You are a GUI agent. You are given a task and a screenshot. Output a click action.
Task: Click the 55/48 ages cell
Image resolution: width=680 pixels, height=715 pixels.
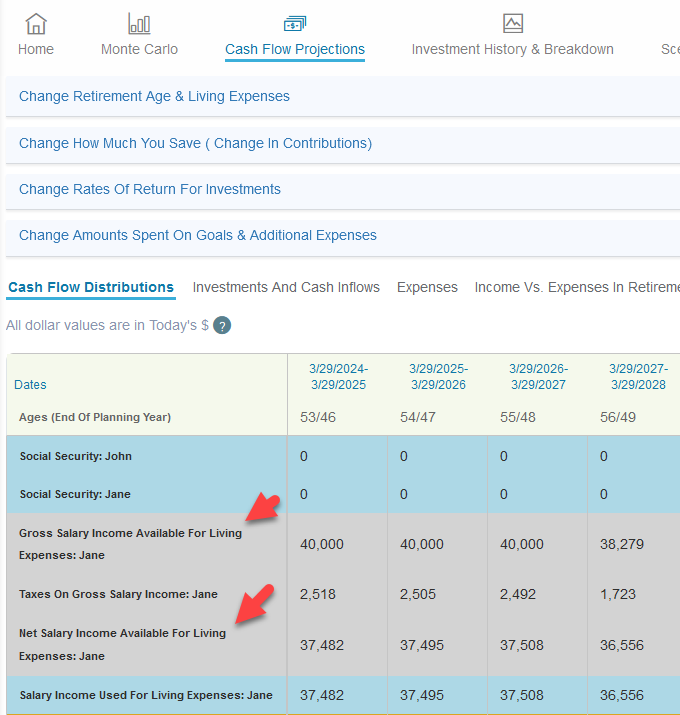(x=518, y=417)
